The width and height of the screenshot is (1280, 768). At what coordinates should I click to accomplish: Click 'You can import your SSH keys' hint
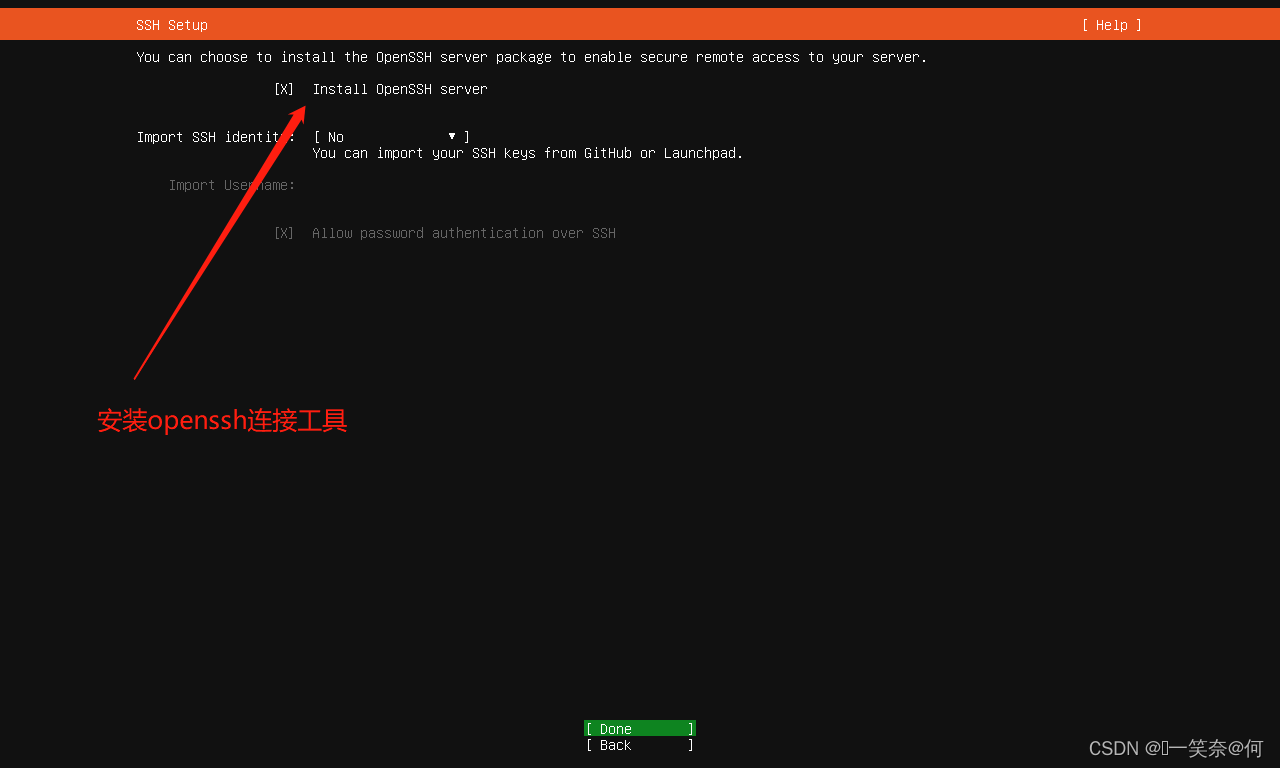[528, 153]
